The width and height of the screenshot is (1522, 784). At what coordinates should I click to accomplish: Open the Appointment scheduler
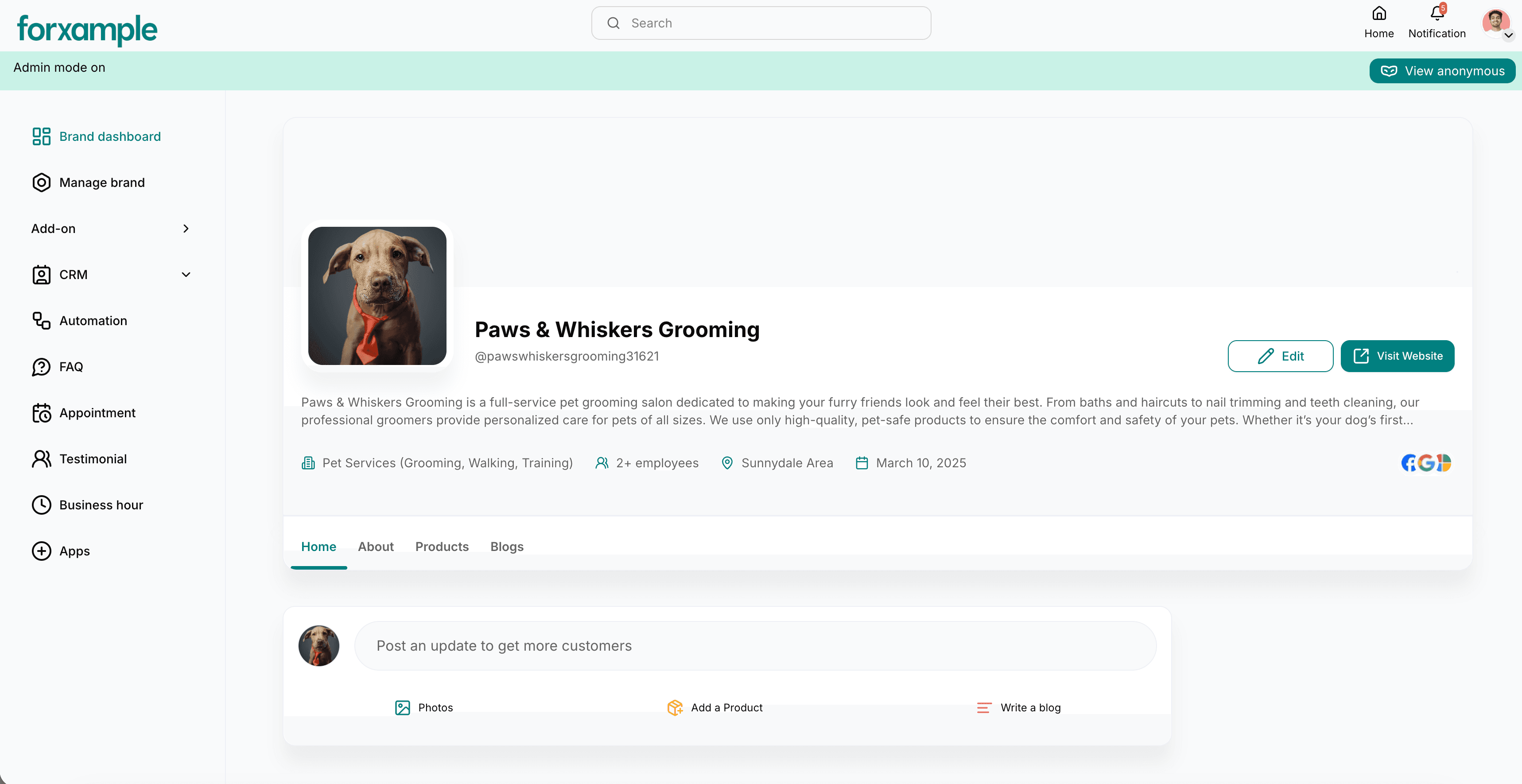pyautogui.click(x=97, y=412)
